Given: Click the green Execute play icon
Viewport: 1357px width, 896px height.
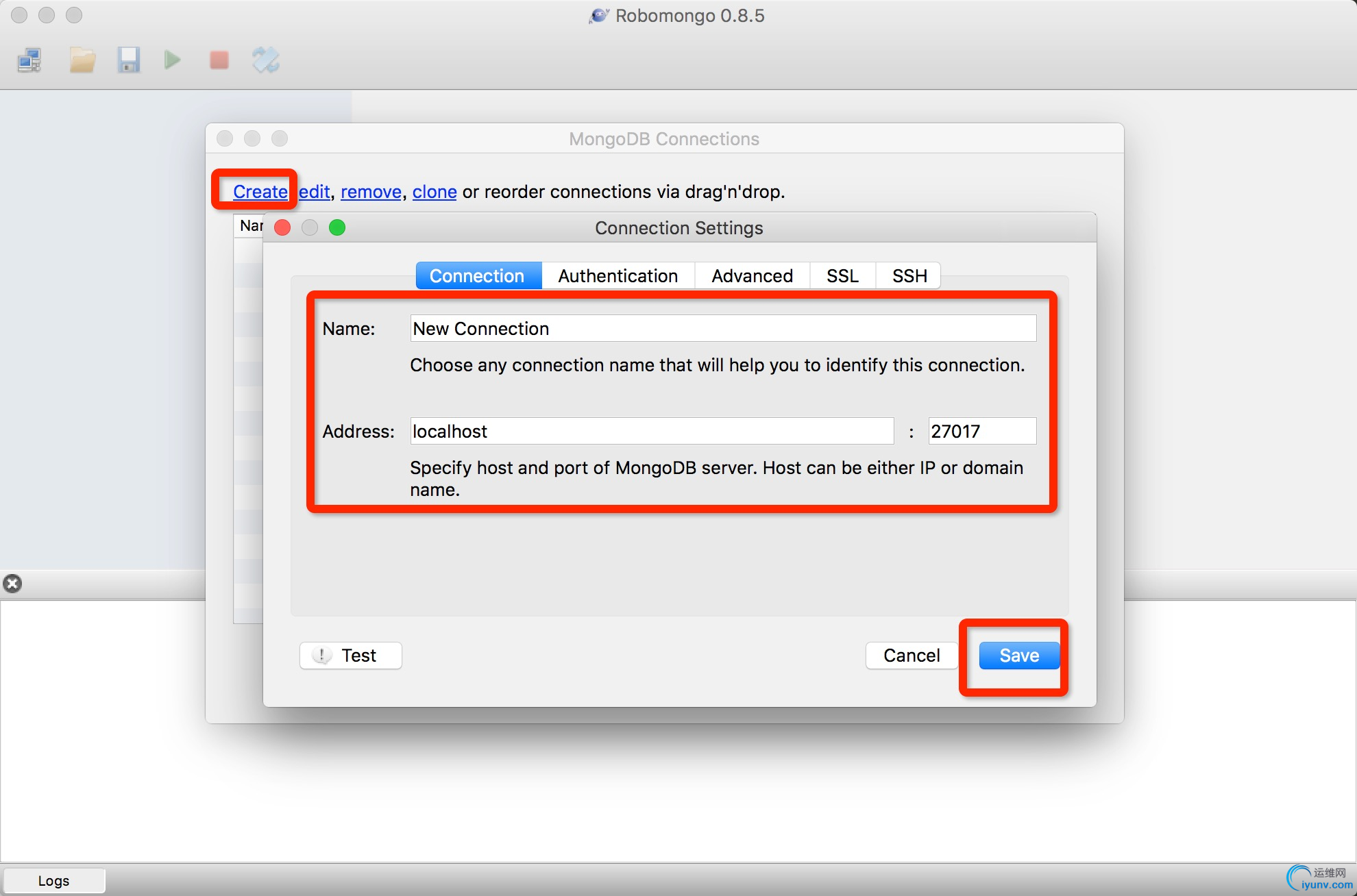Looking at the screenshot, I should [173, 60].
